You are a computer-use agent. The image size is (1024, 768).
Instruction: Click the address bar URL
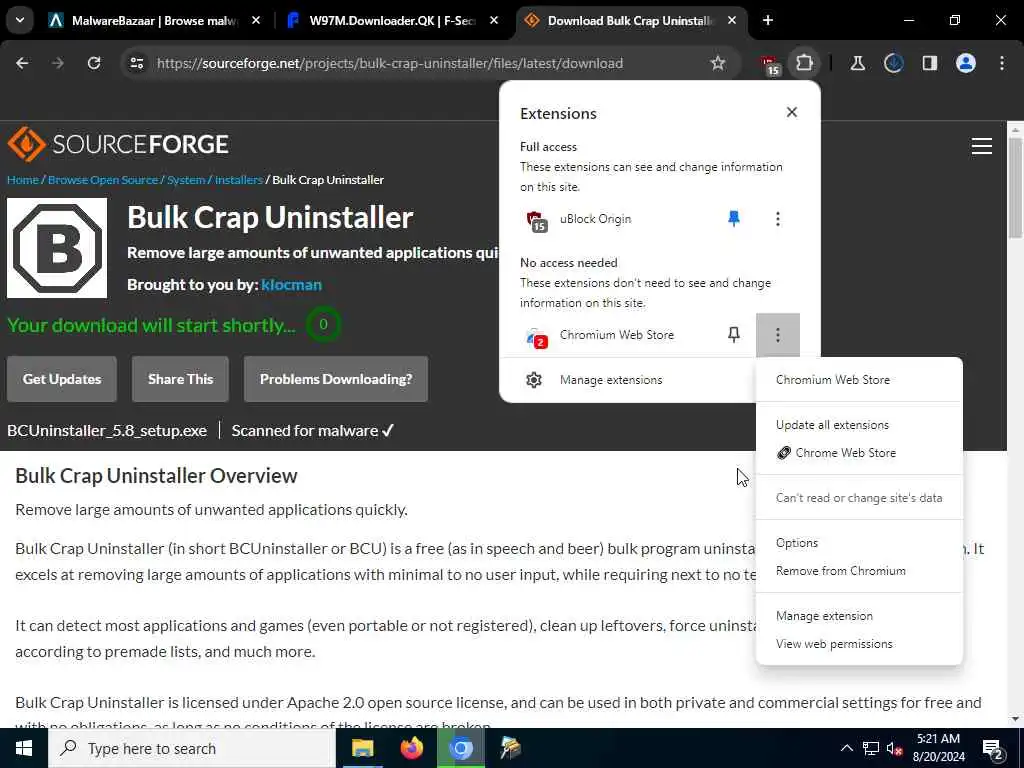[x=389, y=63]
